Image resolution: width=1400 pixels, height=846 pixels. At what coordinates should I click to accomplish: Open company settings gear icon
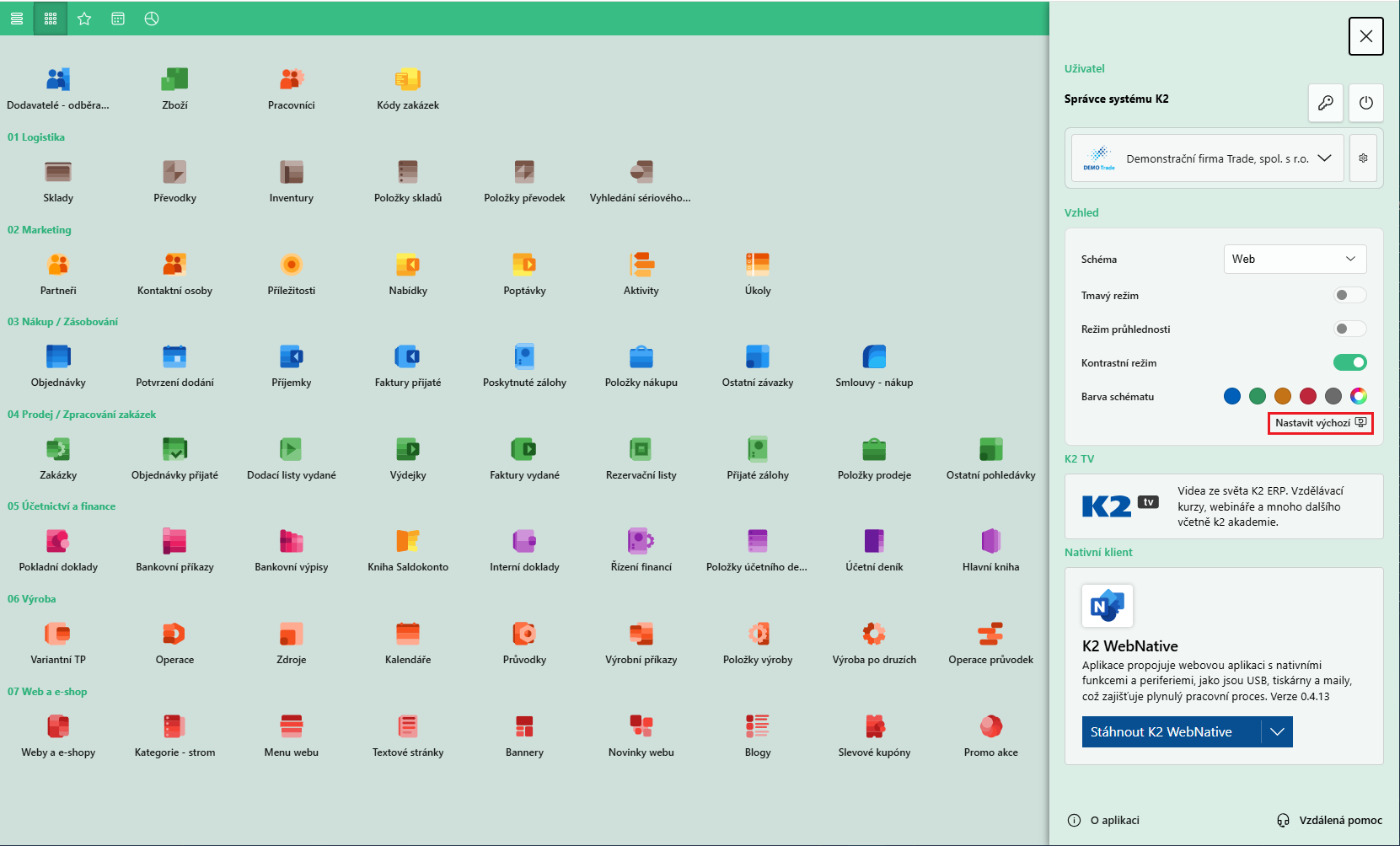pos(1363,158)
